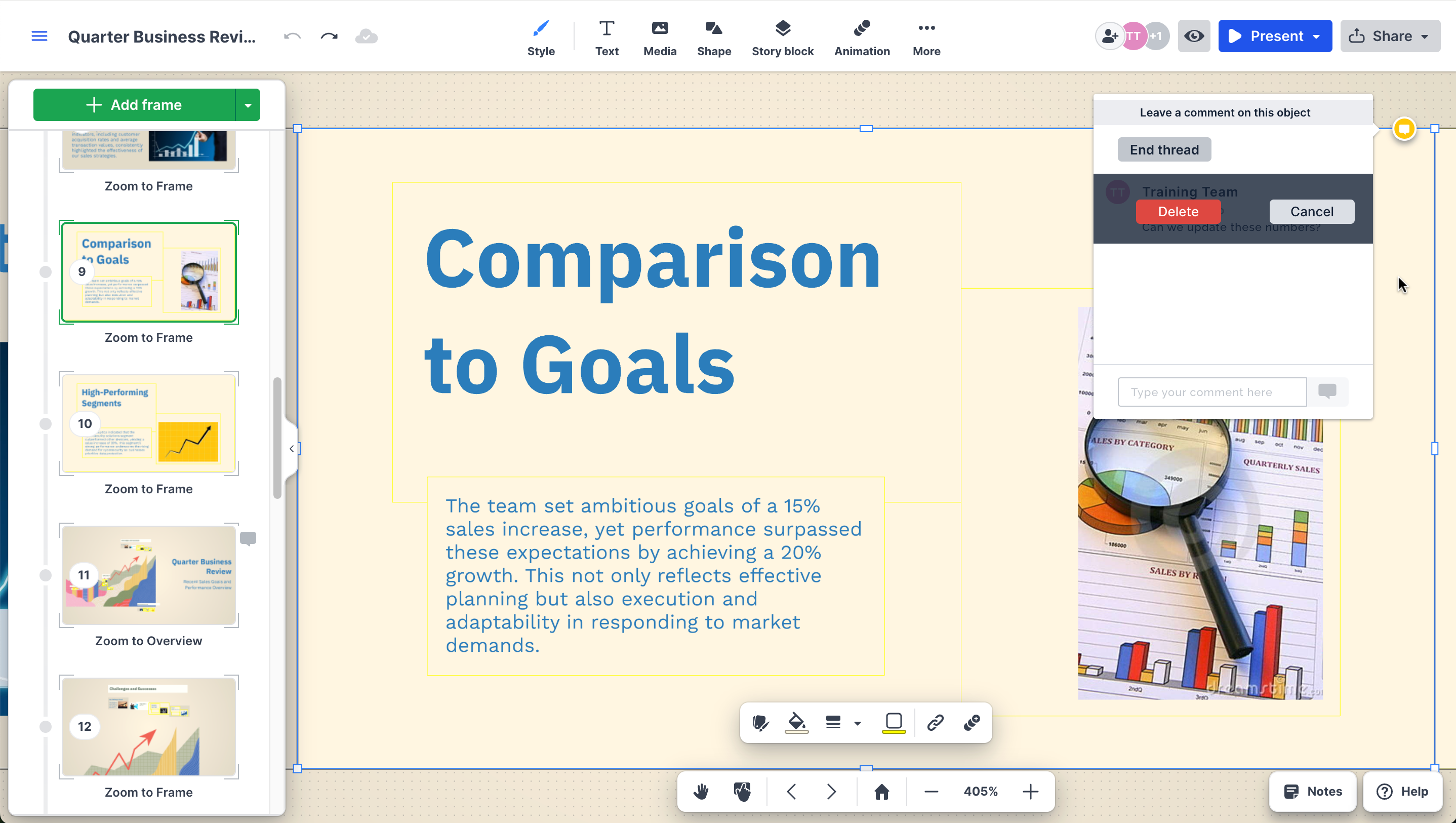Open the Notes panel
The height and width of the screenshot is (823, 1456).
[x=1312, y=791]
